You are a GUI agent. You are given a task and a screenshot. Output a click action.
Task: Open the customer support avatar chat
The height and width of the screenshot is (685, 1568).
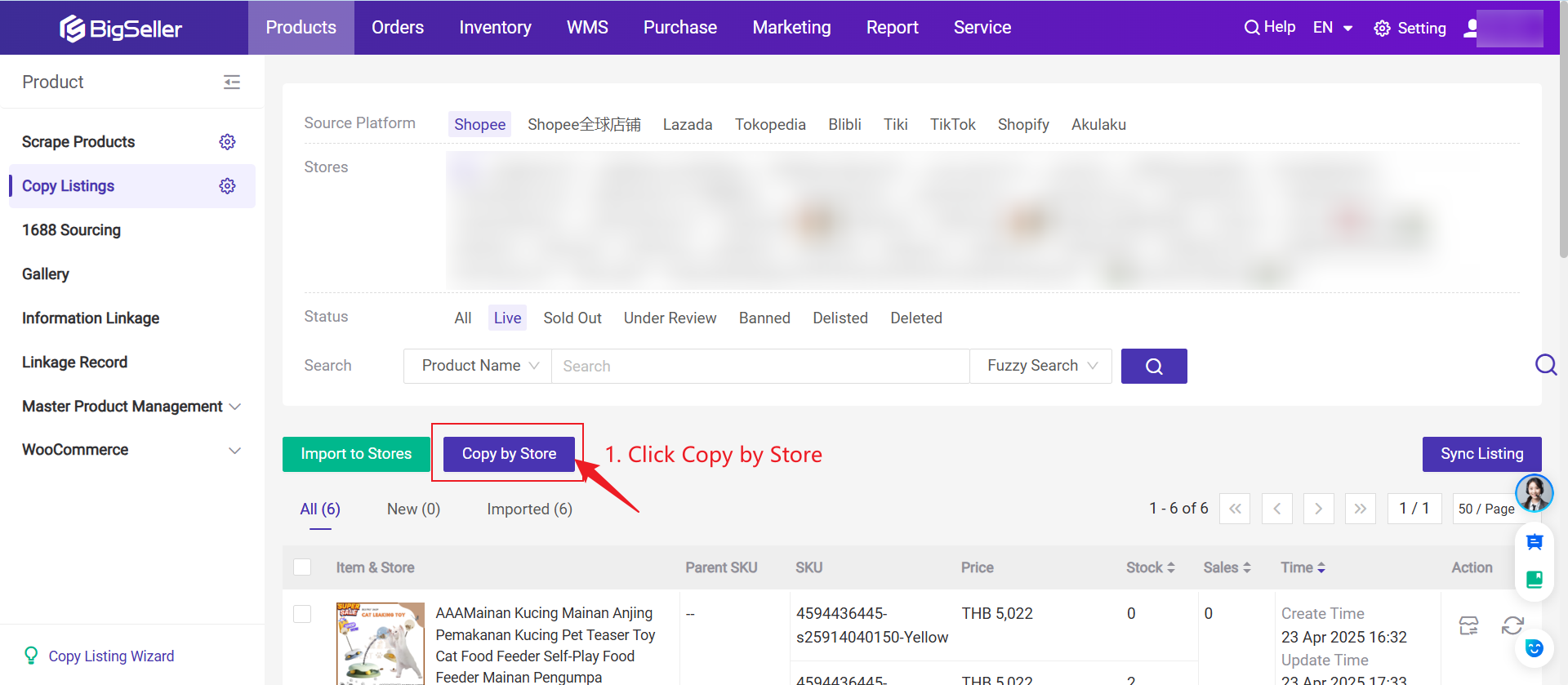coord(1534,493)
